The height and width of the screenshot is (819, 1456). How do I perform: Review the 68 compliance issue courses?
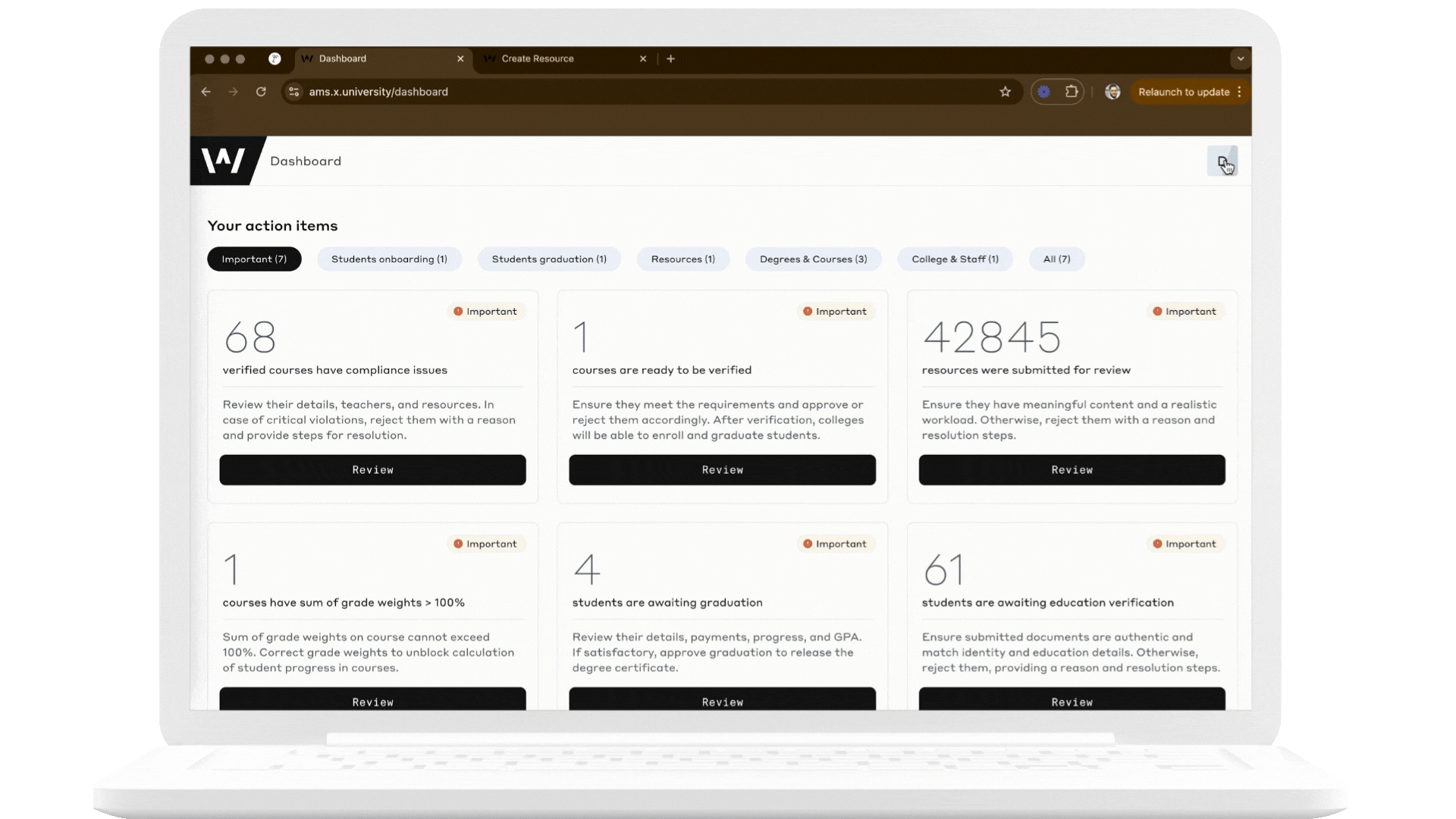(x=372, y=470)
